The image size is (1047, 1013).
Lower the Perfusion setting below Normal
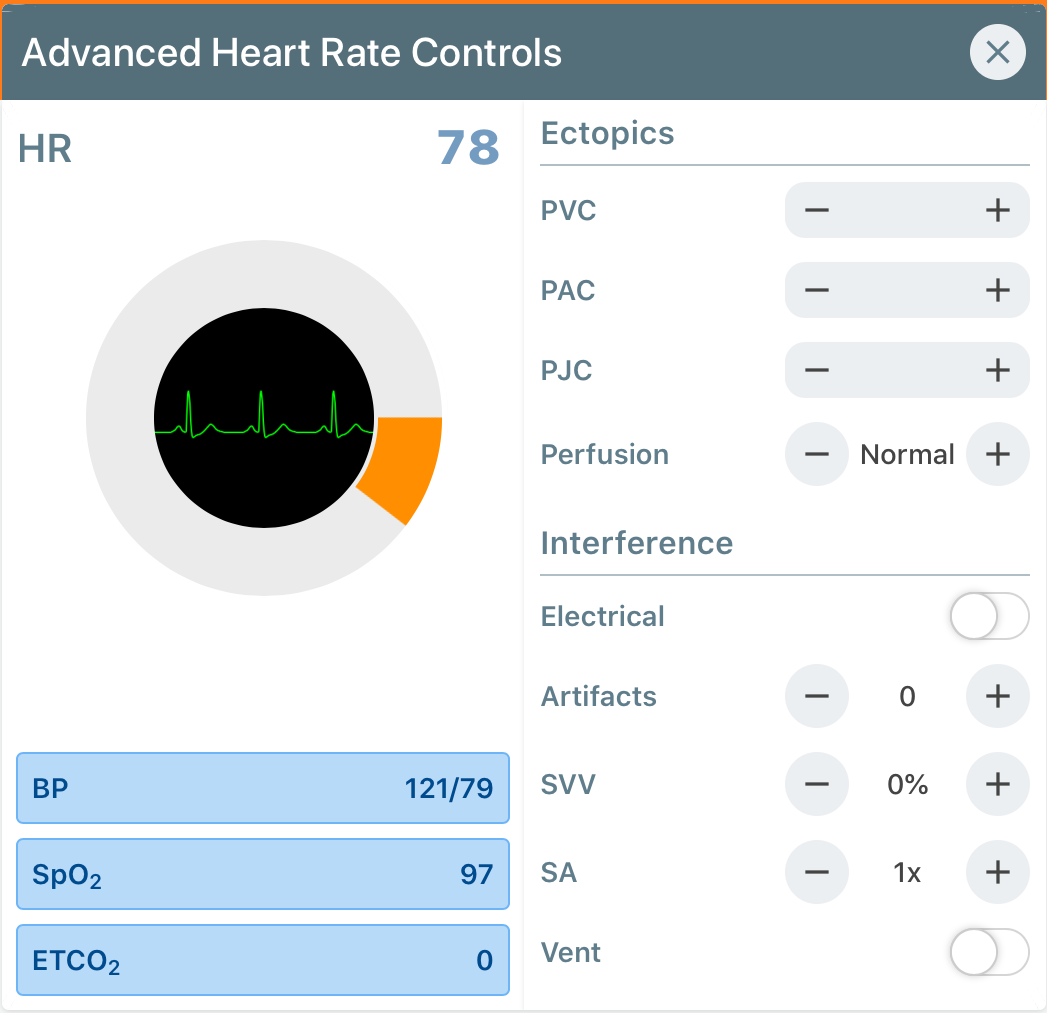[x=817, y=454]
